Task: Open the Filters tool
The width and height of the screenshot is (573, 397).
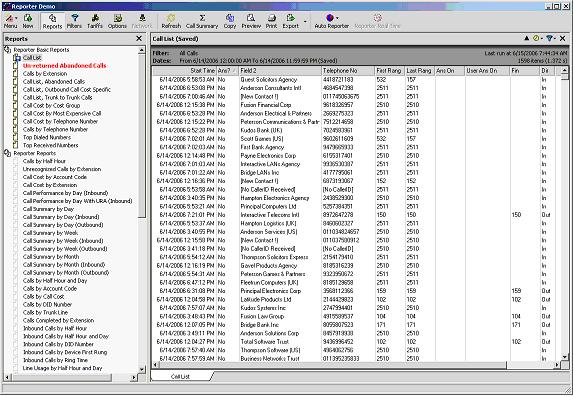Action: (74, 21)
